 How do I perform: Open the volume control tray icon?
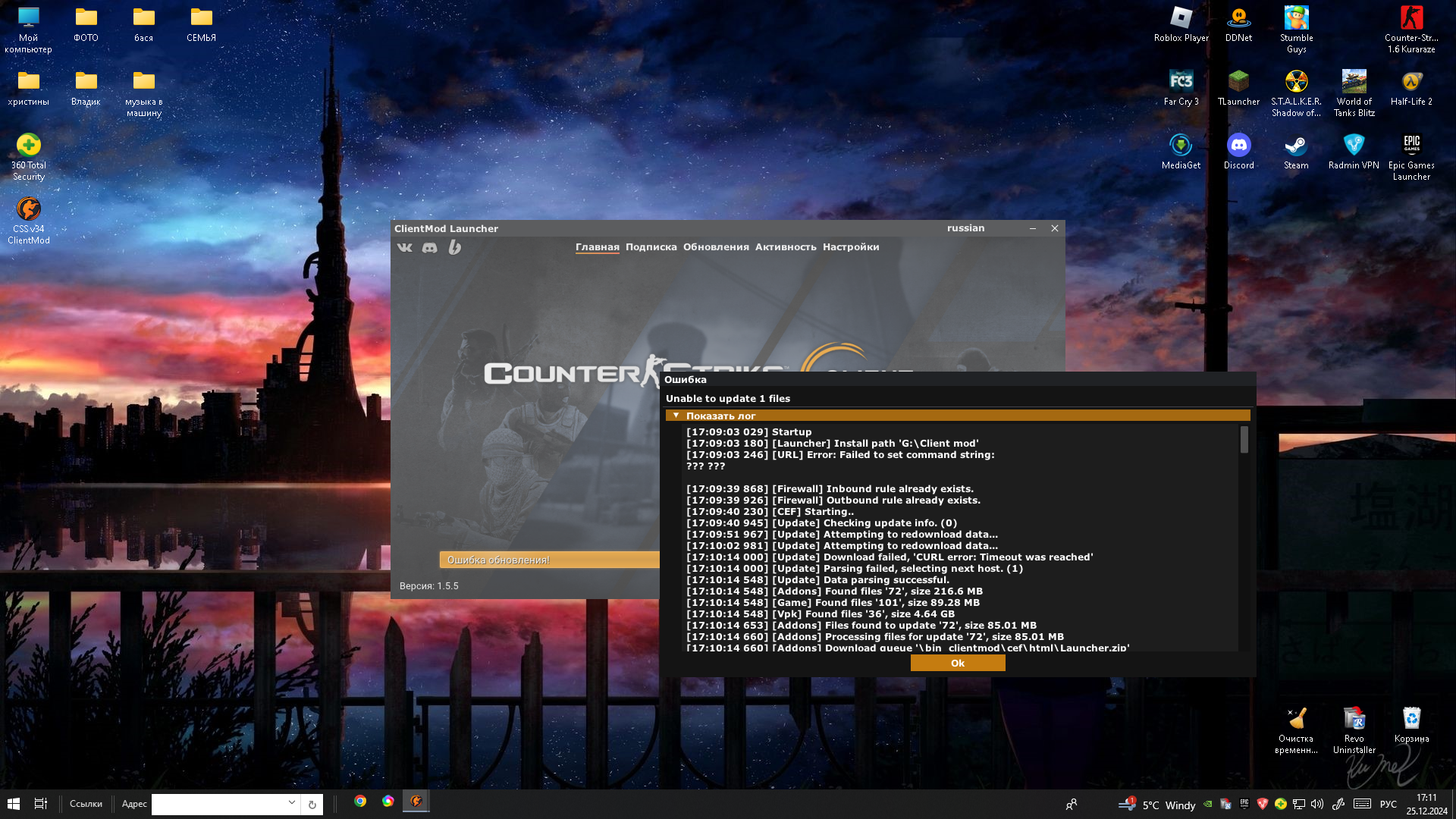(1317, 804)
